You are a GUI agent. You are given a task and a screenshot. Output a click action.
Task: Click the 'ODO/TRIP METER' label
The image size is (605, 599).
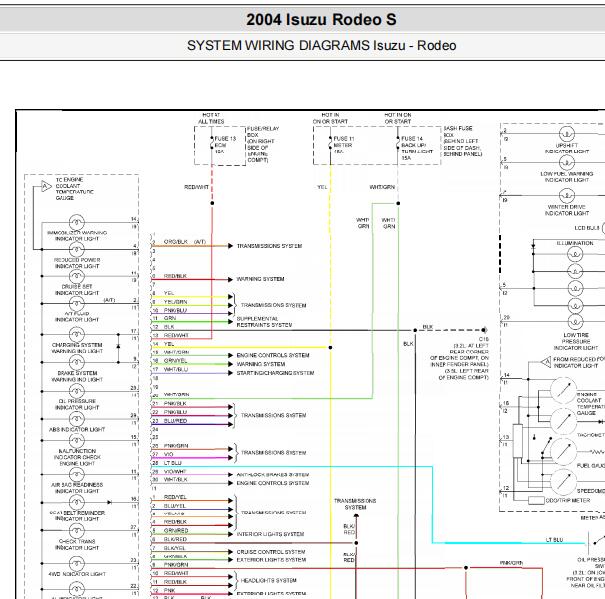(568, 500)
